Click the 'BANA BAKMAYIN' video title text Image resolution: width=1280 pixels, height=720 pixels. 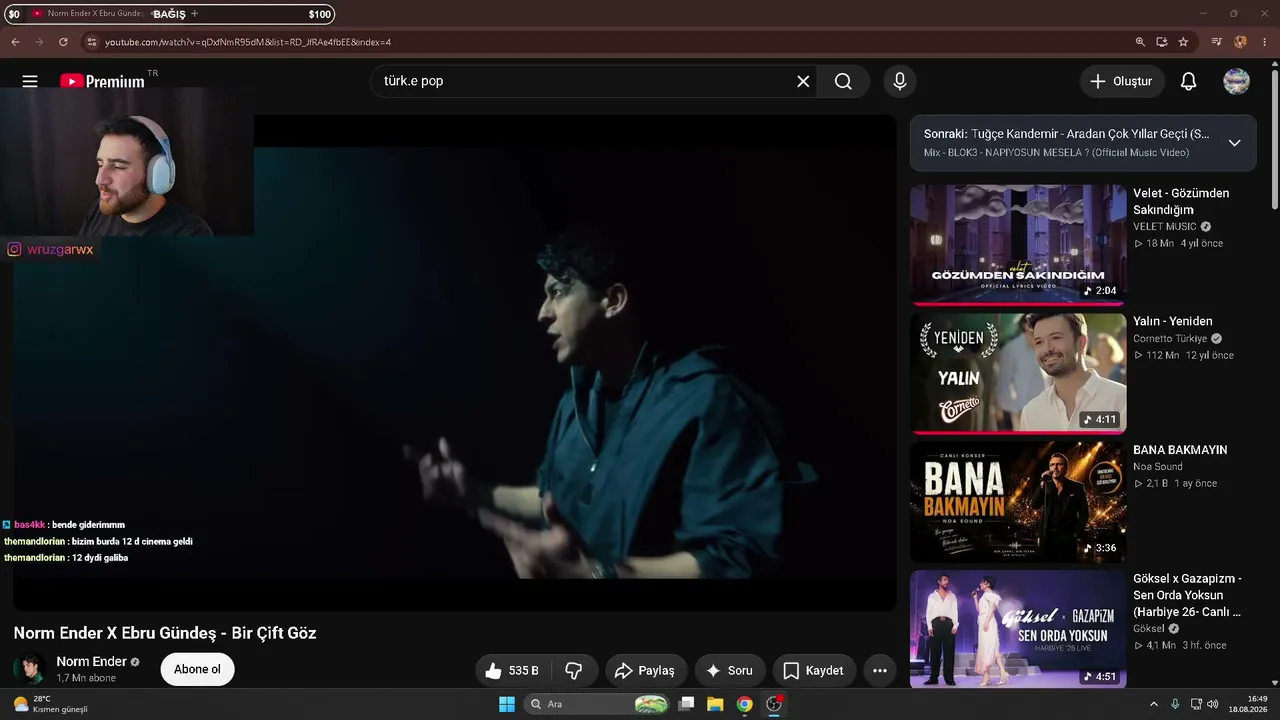tap(1180, 450)
